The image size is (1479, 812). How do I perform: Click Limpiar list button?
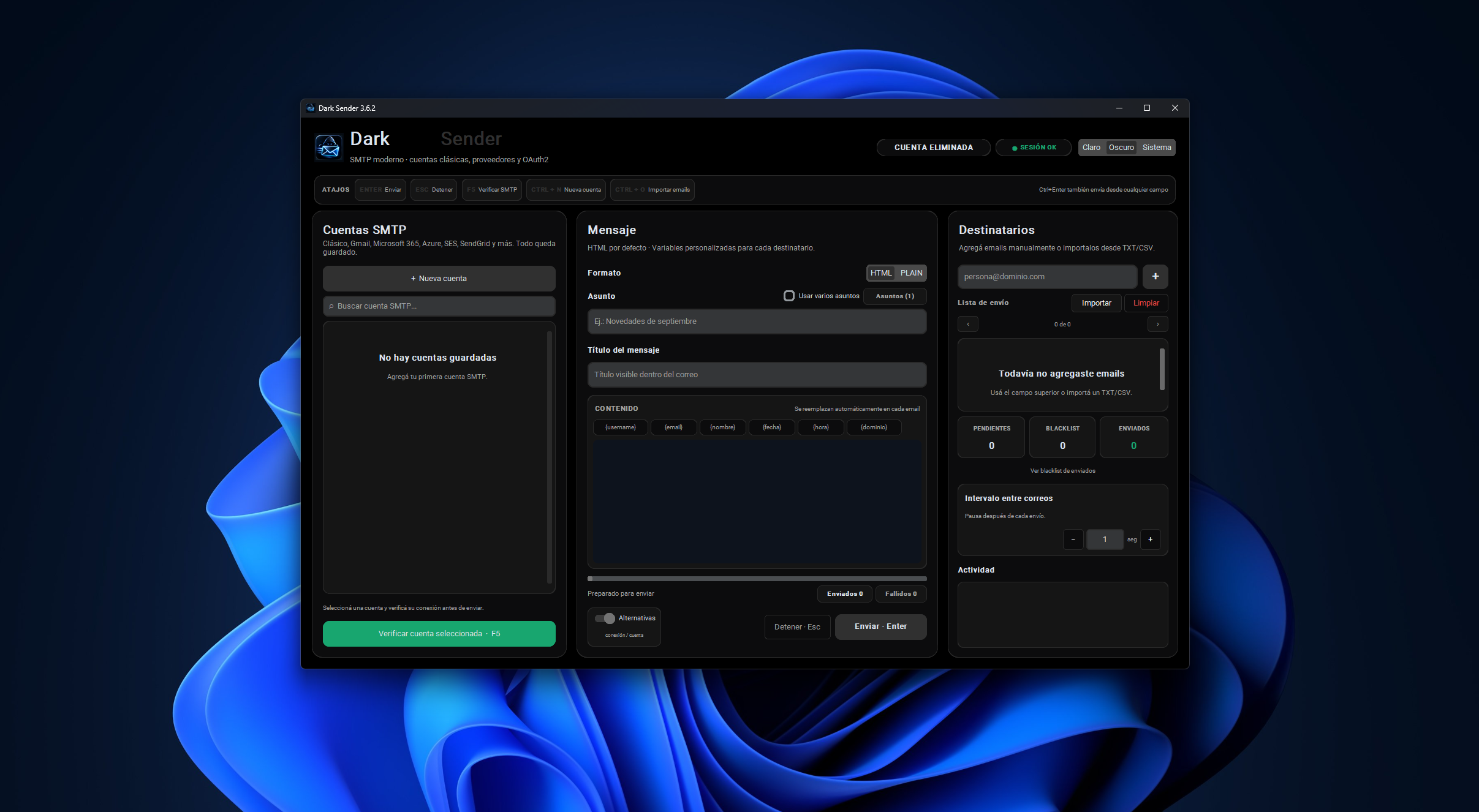[1146, 303]
